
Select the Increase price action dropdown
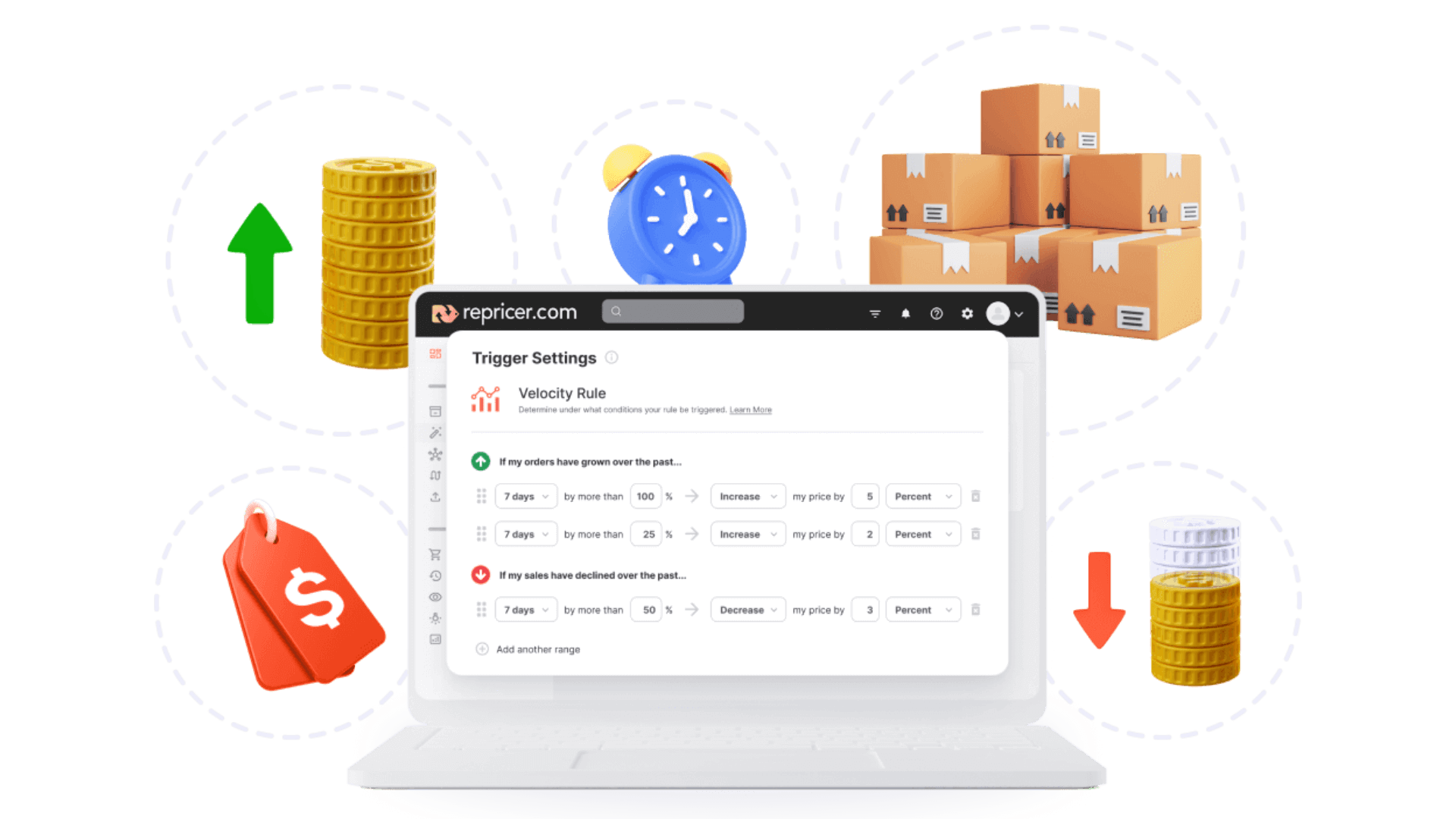(745, 496)
